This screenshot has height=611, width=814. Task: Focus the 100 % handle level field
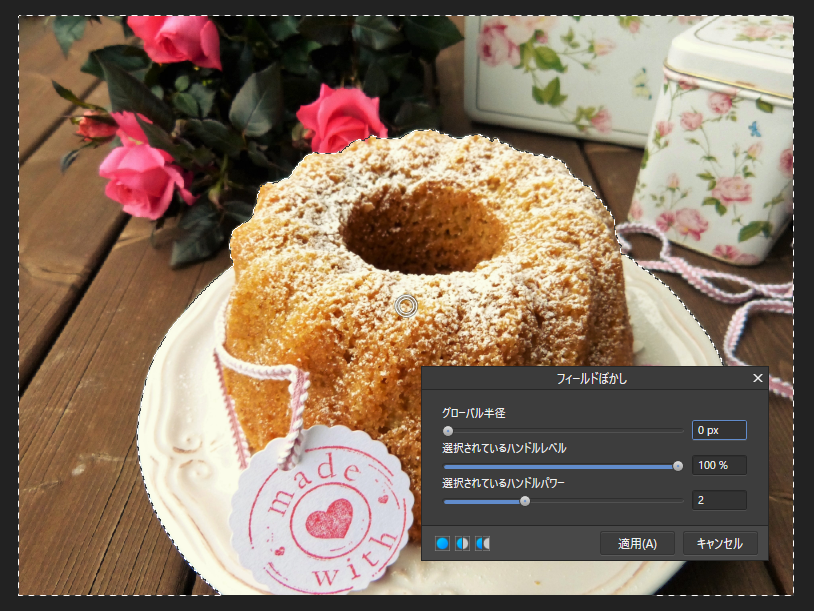click(x=719, y=465)
